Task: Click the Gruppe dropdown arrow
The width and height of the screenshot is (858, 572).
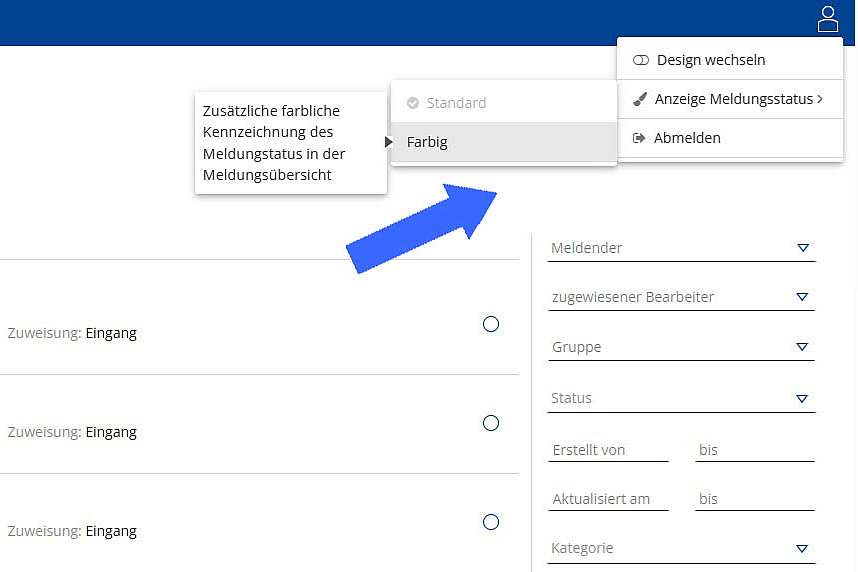Action: 802,346
